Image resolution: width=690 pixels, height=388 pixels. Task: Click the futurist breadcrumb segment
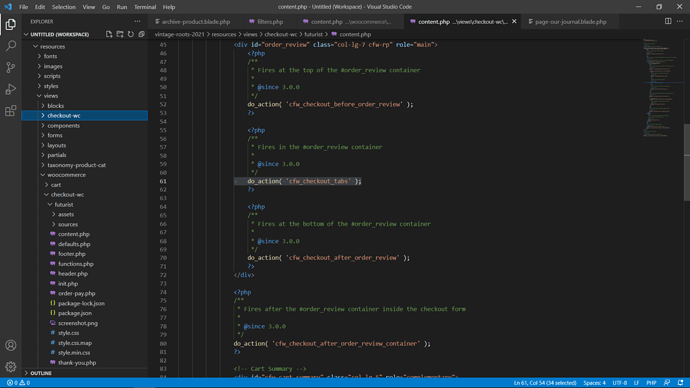click(x=313, y=34)
